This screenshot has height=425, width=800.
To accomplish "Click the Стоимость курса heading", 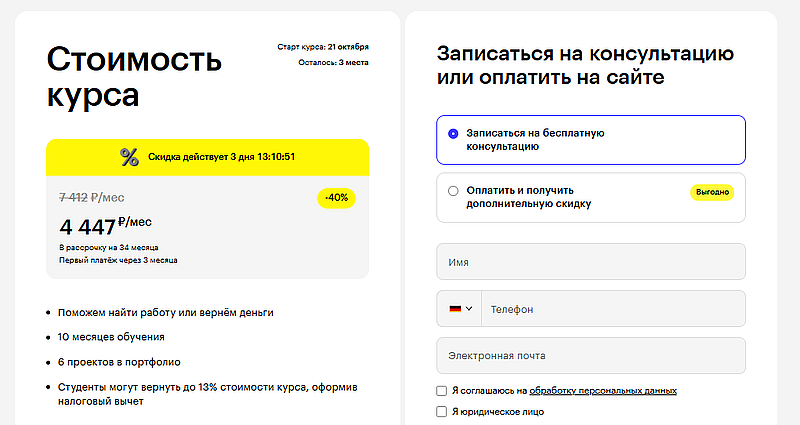I will 133,76.
